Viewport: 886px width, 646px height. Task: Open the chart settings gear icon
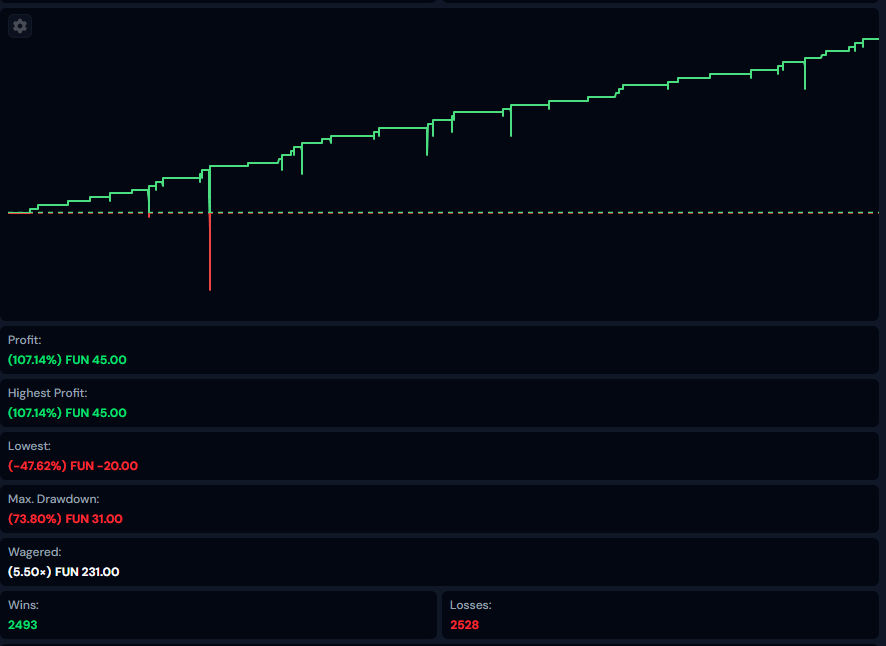(20, 26)
